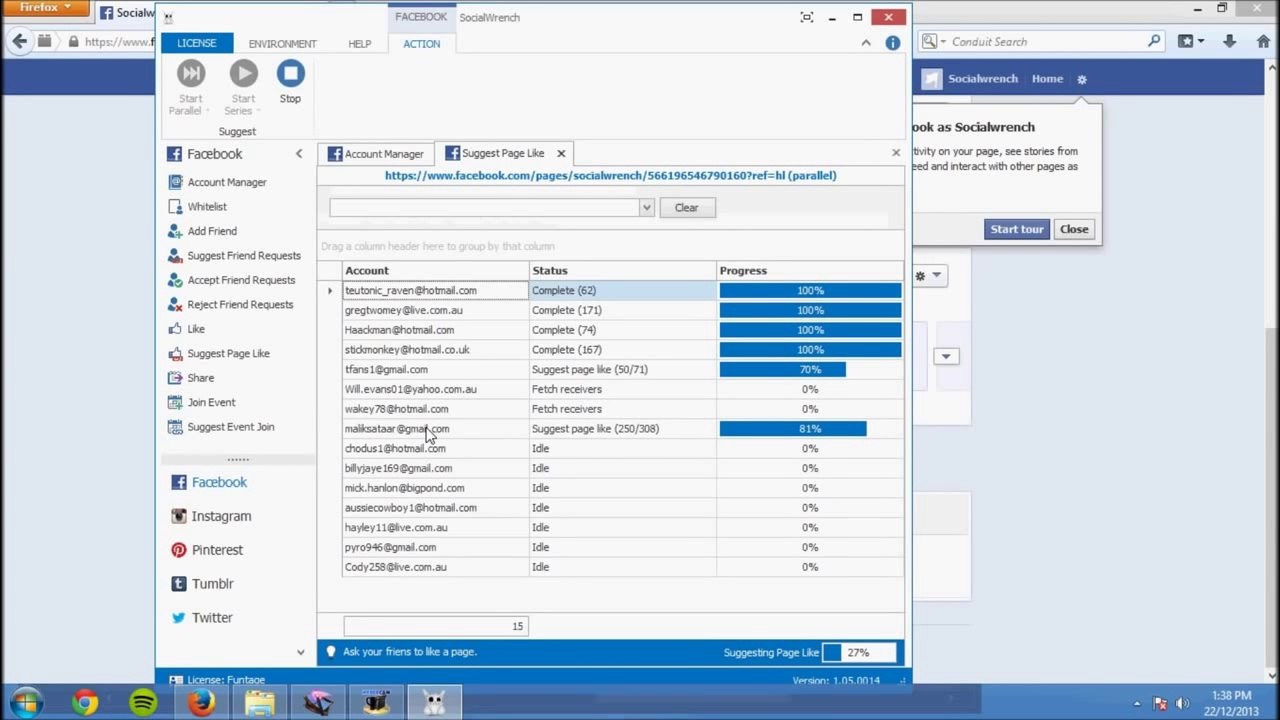Open the orange Firefox menu button
1280x720 pixels.
tap(47, 8)
